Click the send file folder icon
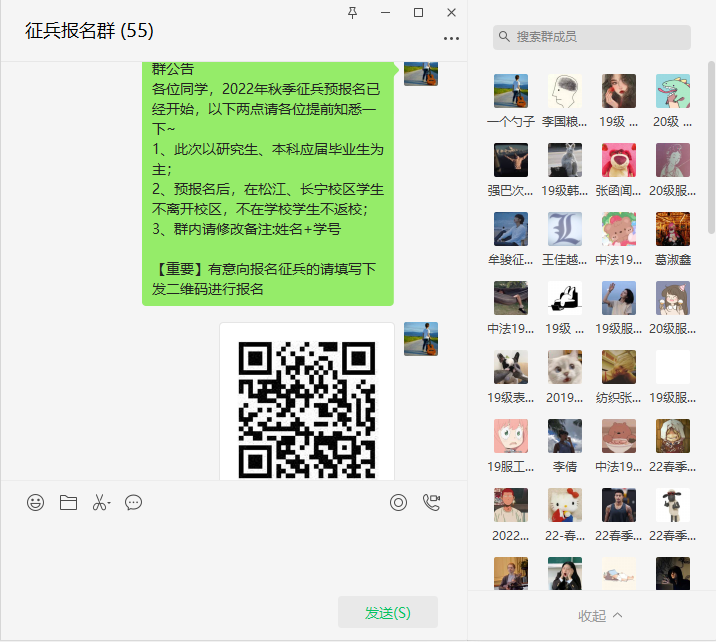This screenshot has width=716, height=642. (x=68, y=503)
